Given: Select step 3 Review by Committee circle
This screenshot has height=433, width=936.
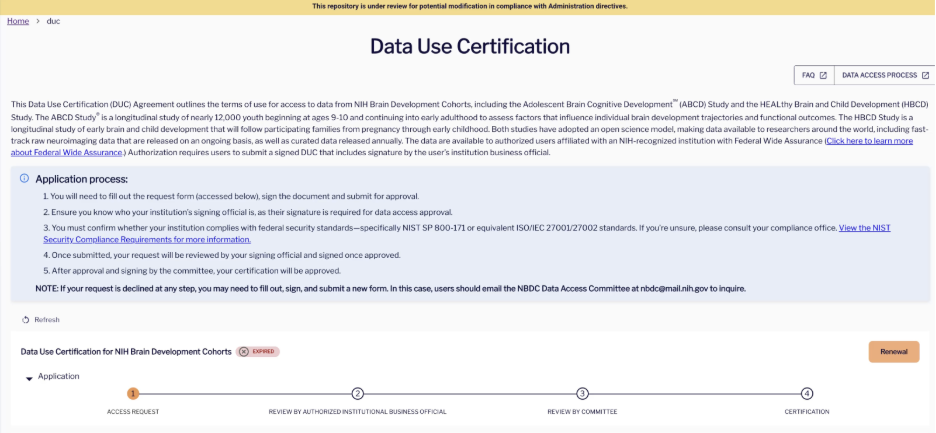Looking at the screenshot, I should click(x=582, y=394).
